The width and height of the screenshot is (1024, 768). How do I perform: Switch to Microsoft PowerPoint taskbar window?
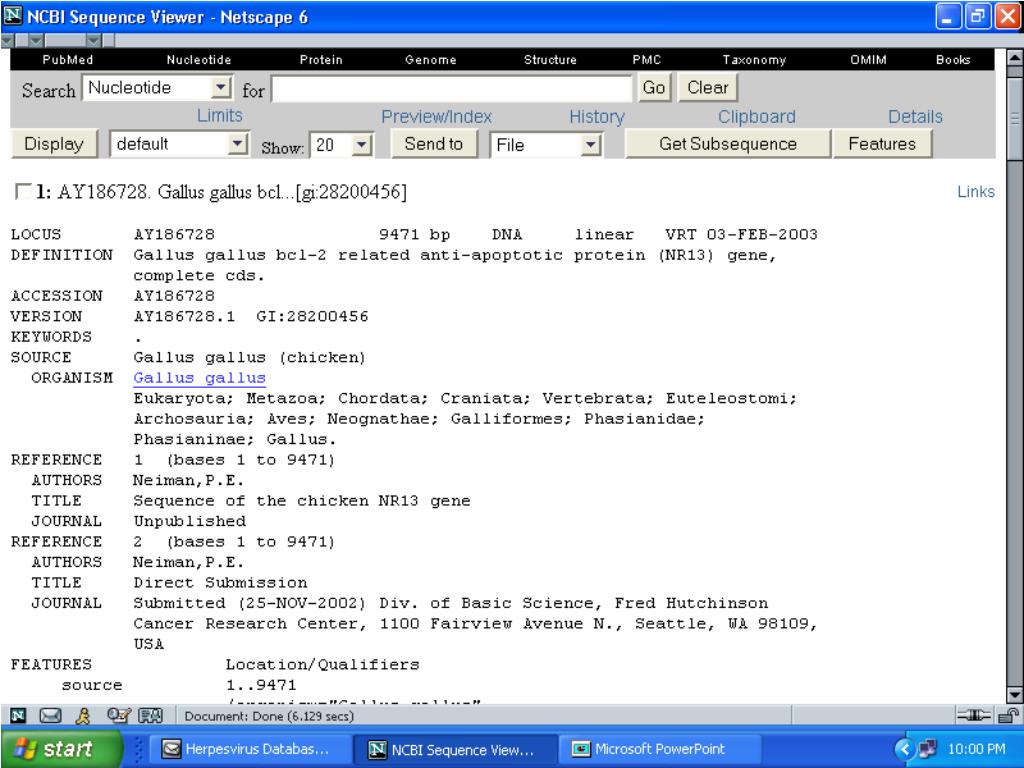[660, 749]
